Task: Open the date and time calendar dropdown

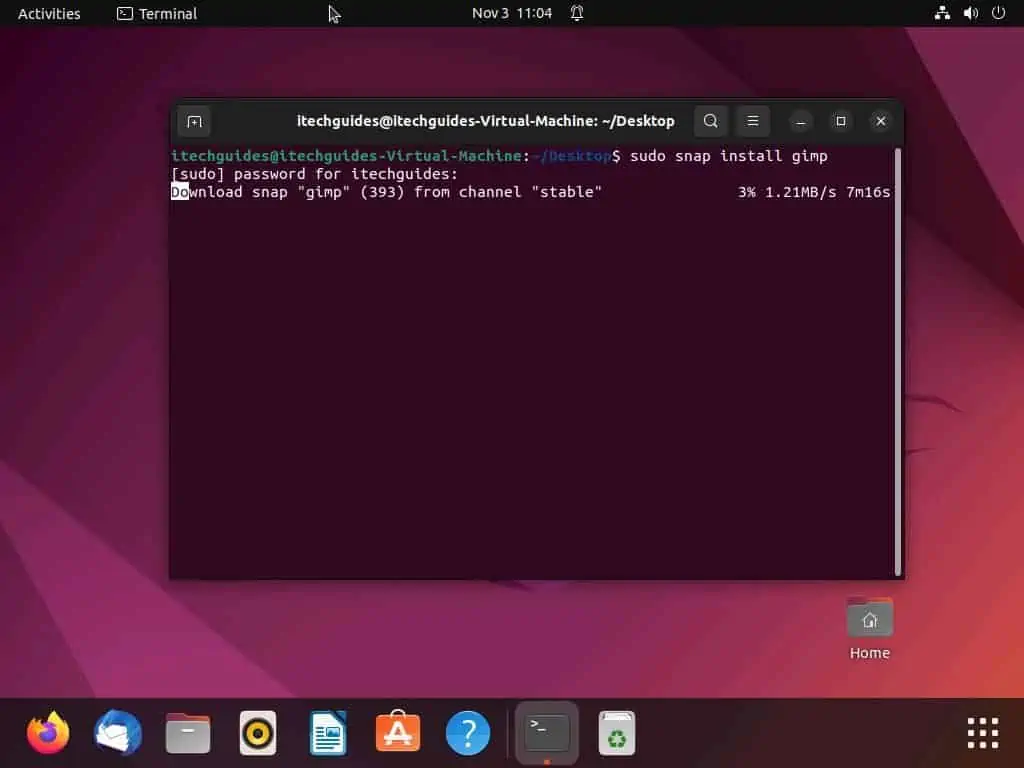Action: click(x=512, y=13)
